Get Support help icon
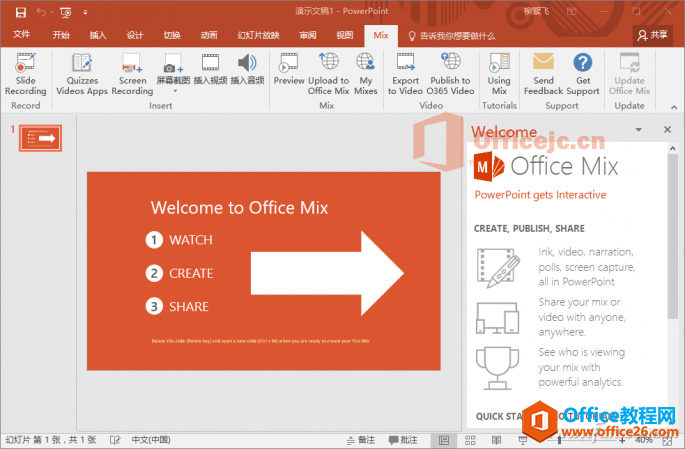This screenshot has width=685, height=449. click(583, 74)
